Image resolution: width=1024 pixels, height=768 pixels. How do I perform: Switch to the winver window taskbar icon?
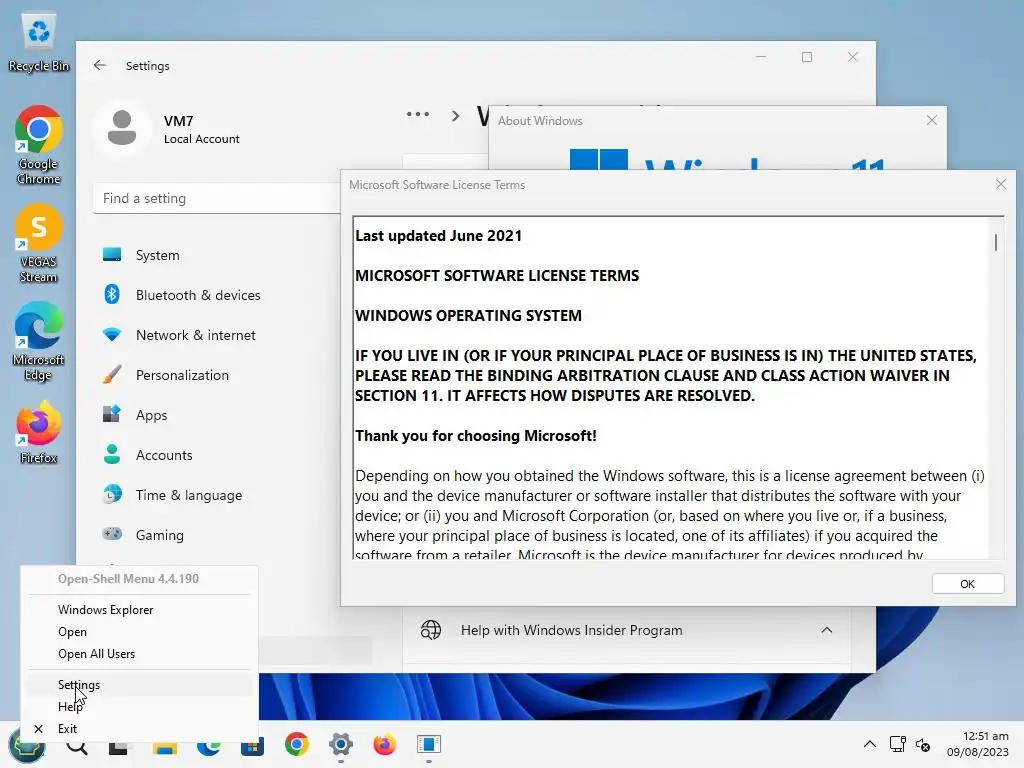point(429,744)
